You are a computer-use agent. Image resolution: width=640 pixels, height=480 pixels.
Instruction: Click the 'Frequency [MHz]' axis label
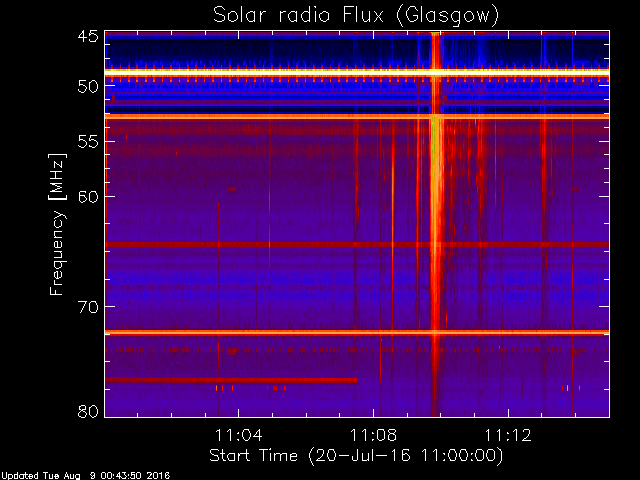pos(57,224)
